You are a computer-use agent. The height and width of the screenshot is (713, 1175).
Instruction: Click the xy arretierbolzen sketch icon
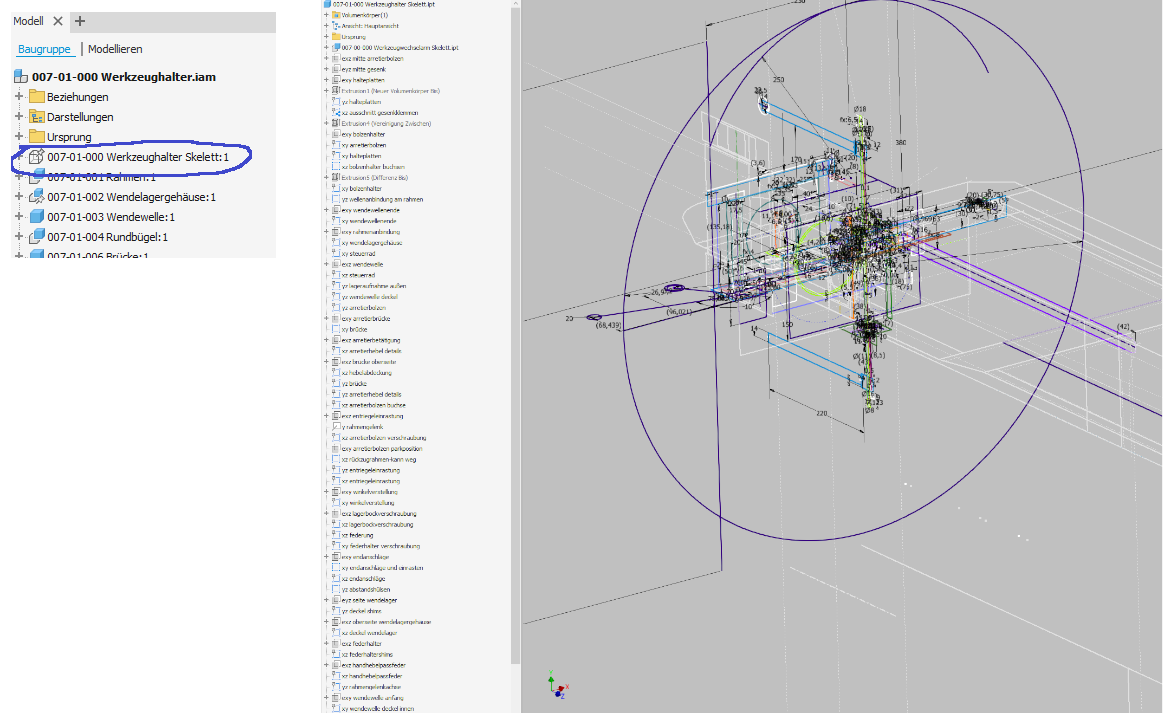[x=336, y=145]
